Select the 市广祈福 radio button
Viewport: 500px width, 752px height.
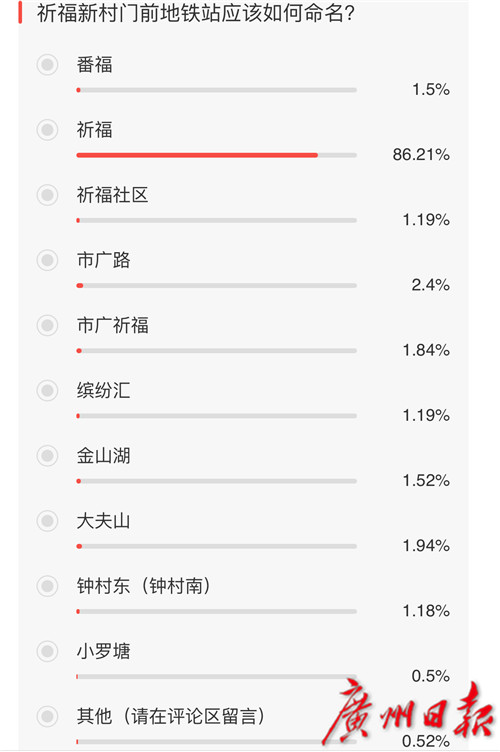tap(47, 326)
